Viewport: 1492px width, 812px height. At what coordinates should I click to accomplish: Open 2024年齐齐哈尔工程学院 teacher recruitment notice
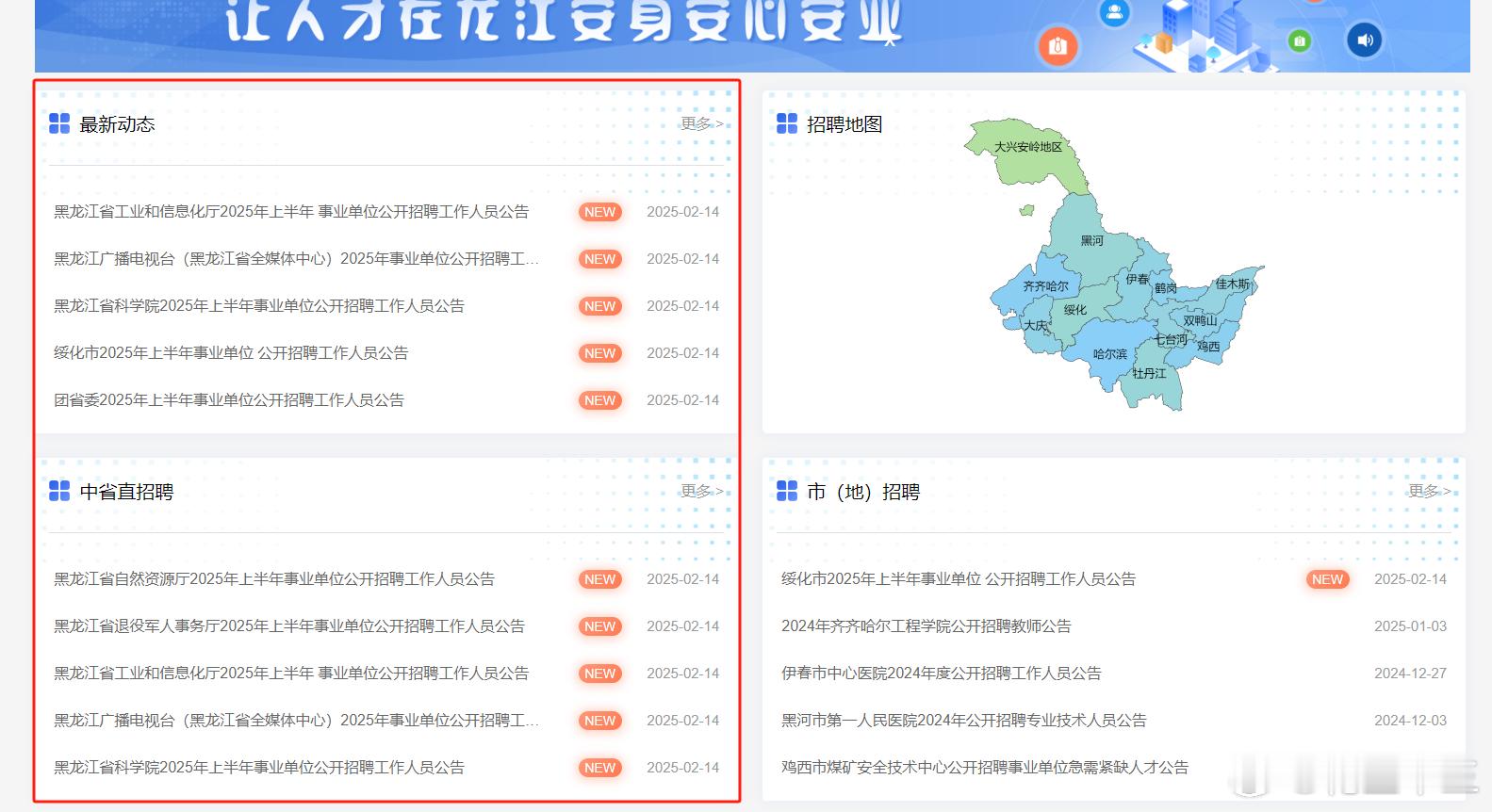pyautogui.click(x=926, y=626)
